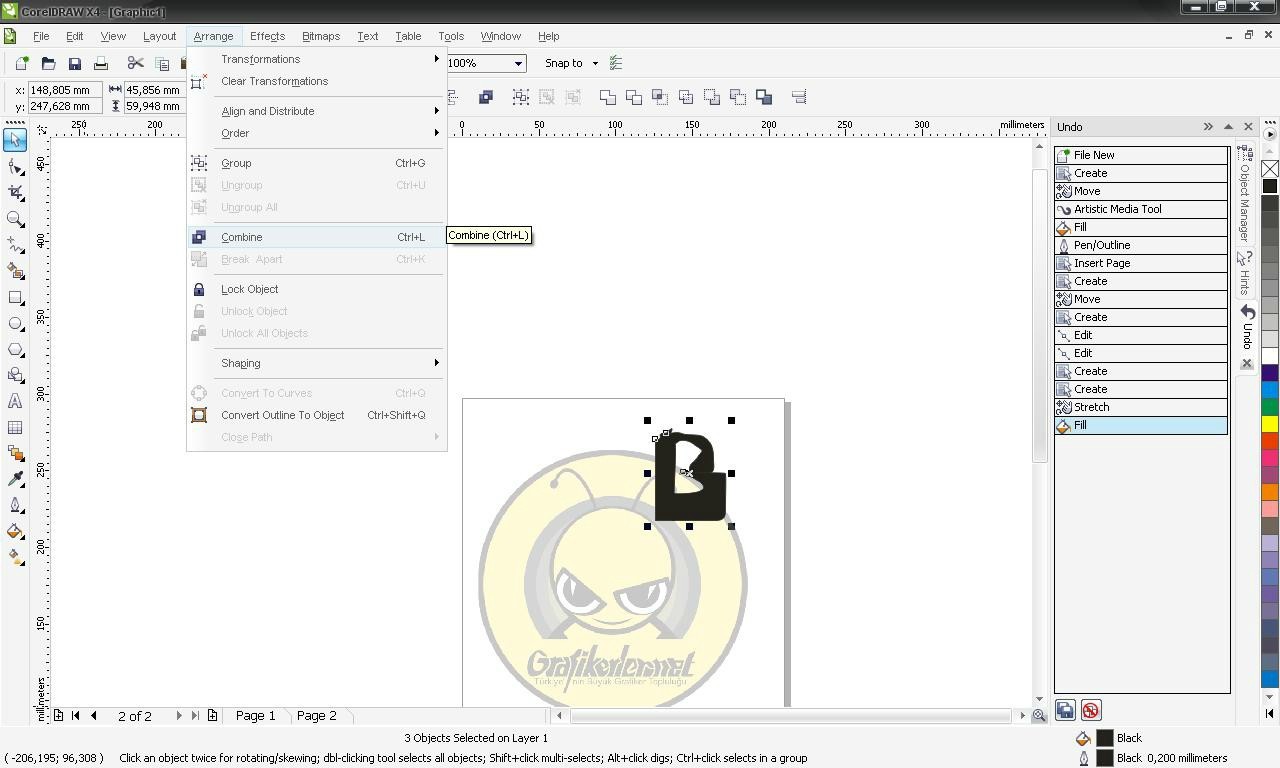Select the Artistic Media Tool undo step
Screen dimensions: 1280x768
(x=1141, y=209)
